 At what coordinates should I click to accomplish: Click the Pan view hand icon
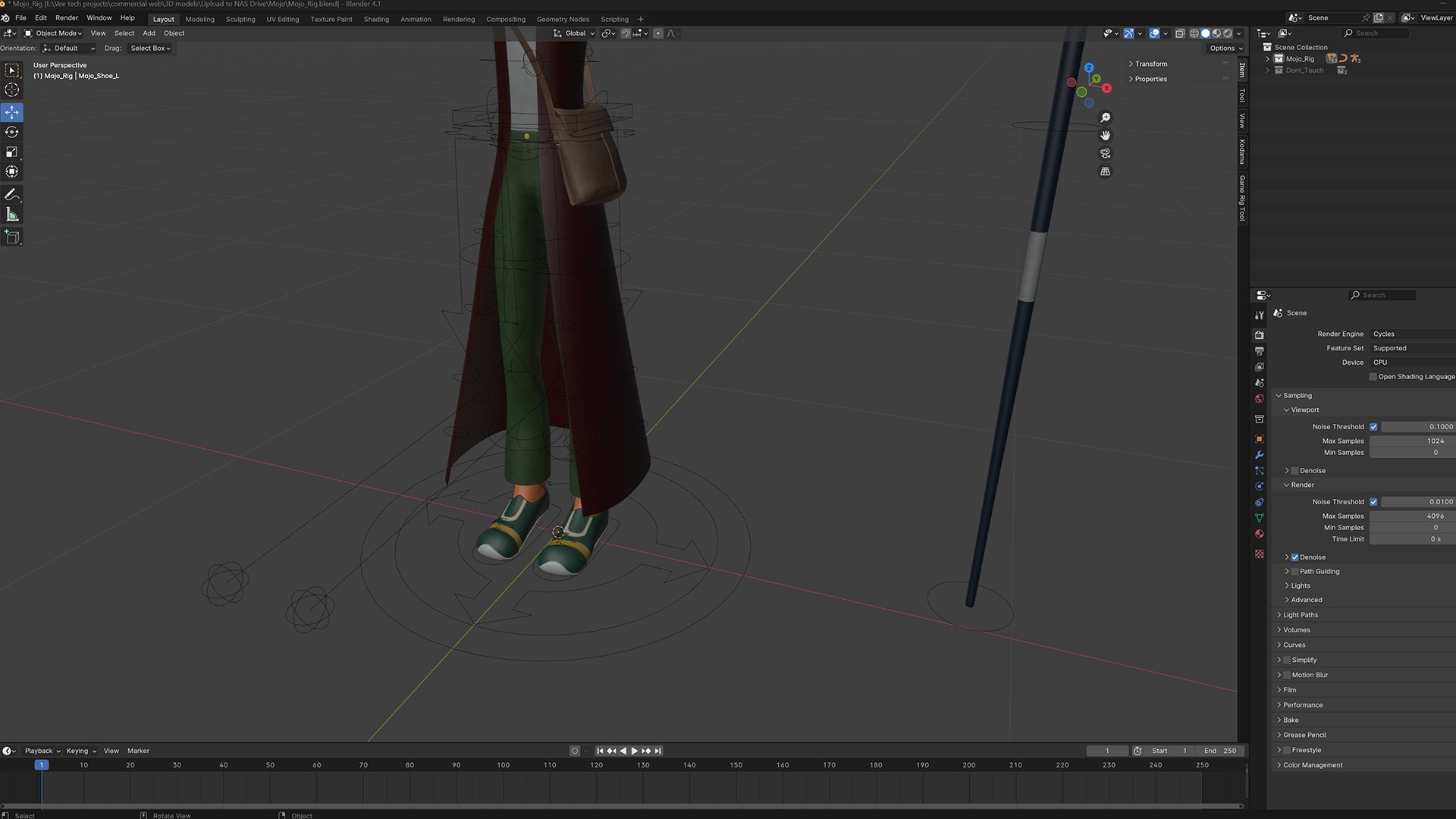tap(1105, 136)
